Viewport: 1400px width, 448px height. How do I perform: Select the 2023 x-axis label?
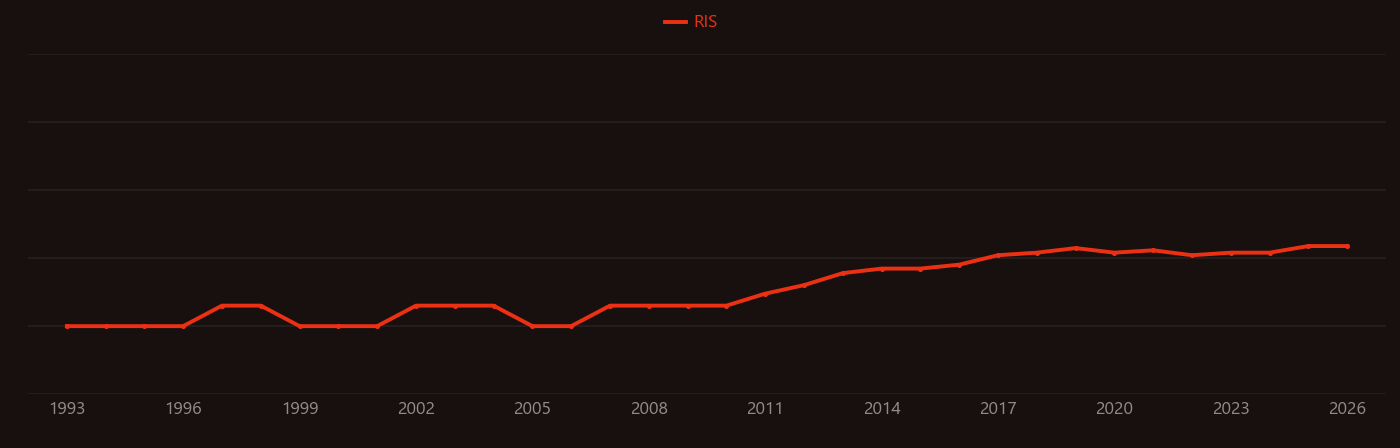click(x=1231, y=409)
